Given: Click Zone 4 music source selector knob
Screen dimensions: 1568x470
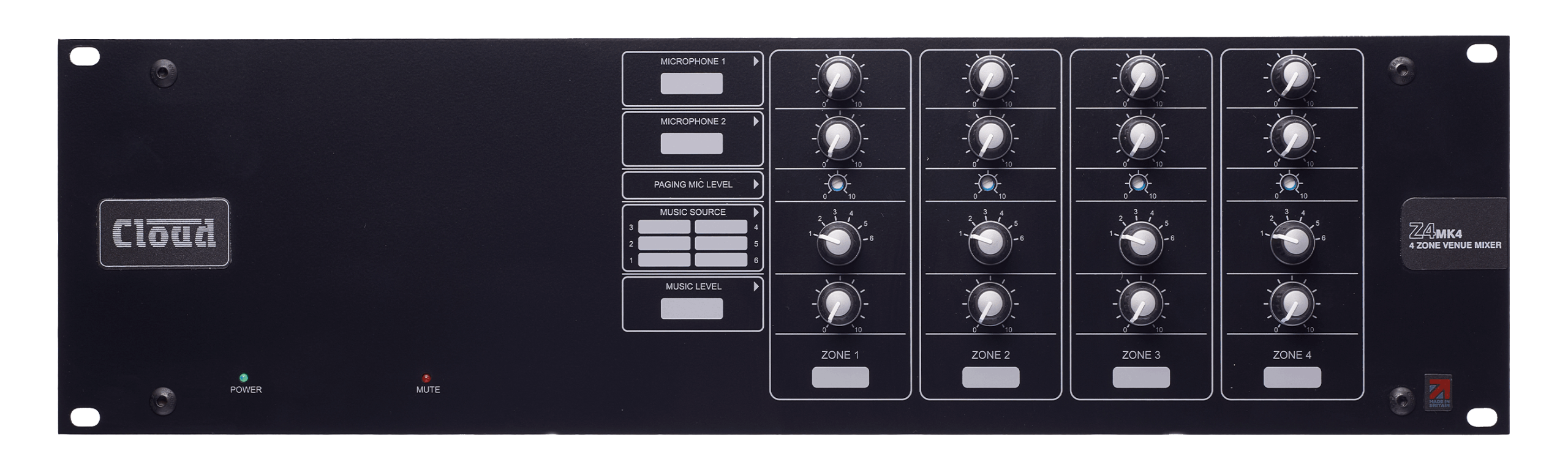Looking at the screenshot, I should tap(1291, 241).
